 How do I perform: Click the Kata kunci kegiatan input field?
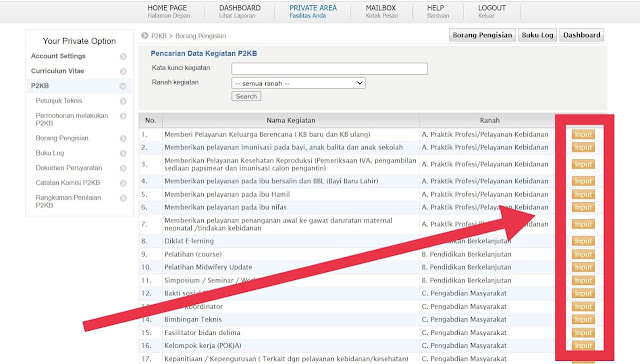(x=329, y=69)
